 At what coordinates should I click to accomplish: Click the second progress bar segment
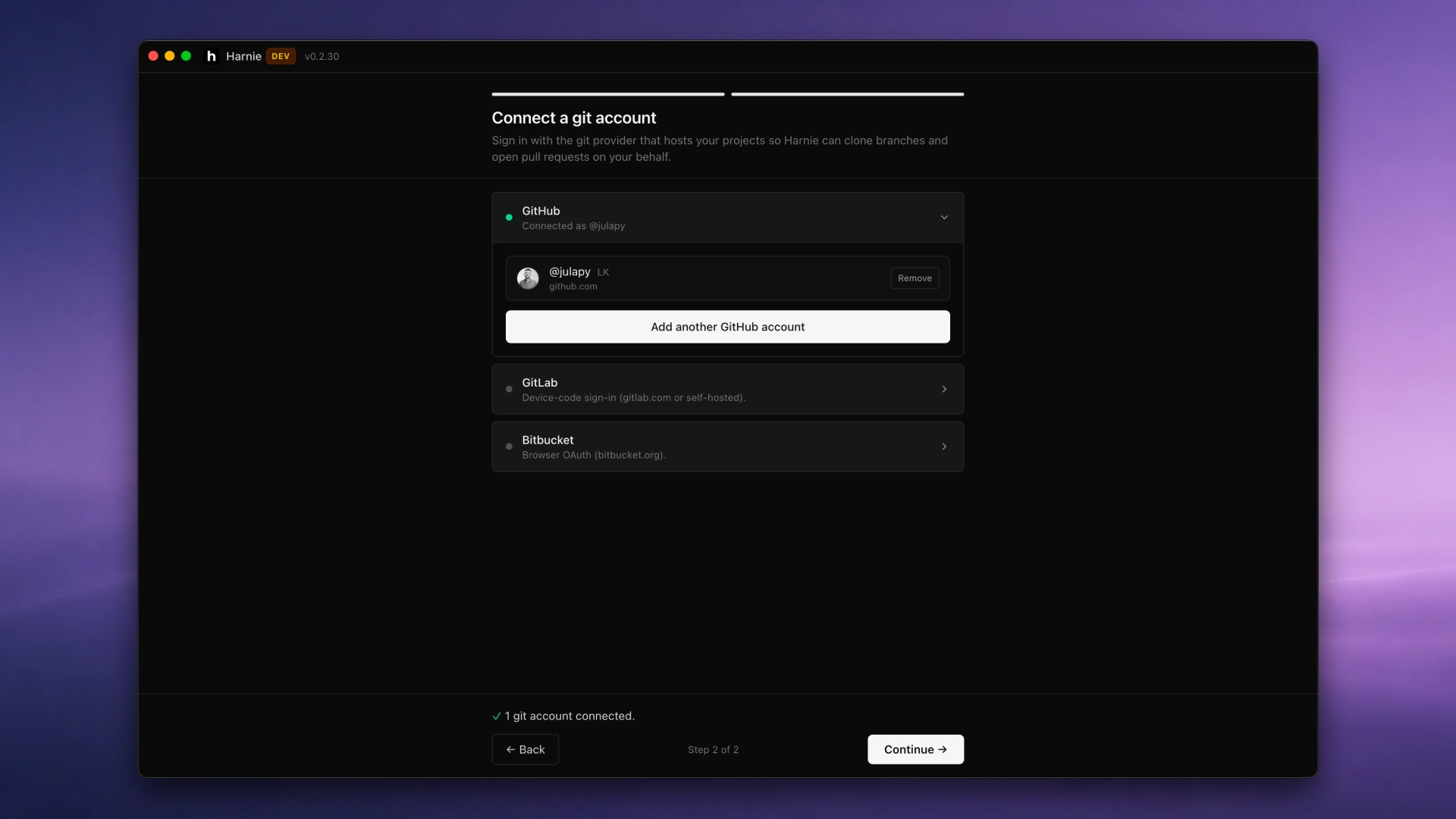(847, 94)
